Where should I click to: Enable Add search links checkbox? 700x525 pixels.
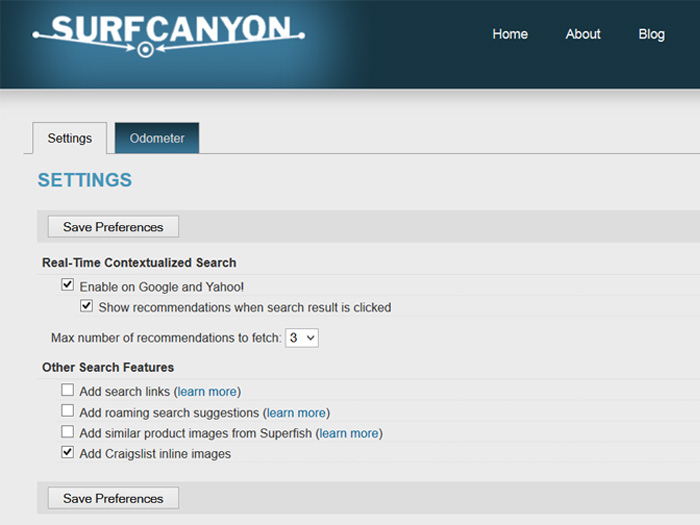coord(67,390)
